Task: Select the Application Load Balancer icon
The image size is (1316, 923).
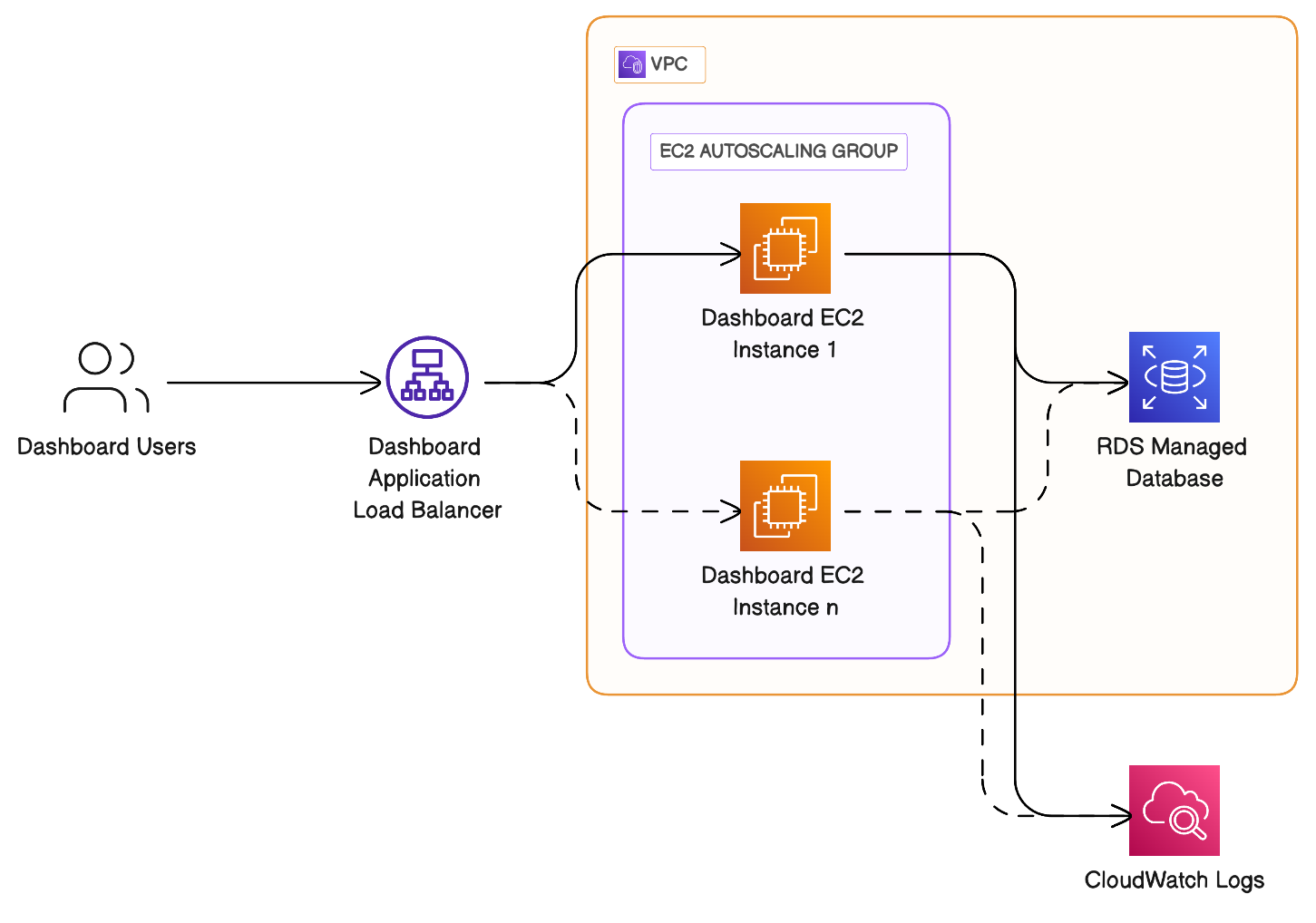Action: 427,377
